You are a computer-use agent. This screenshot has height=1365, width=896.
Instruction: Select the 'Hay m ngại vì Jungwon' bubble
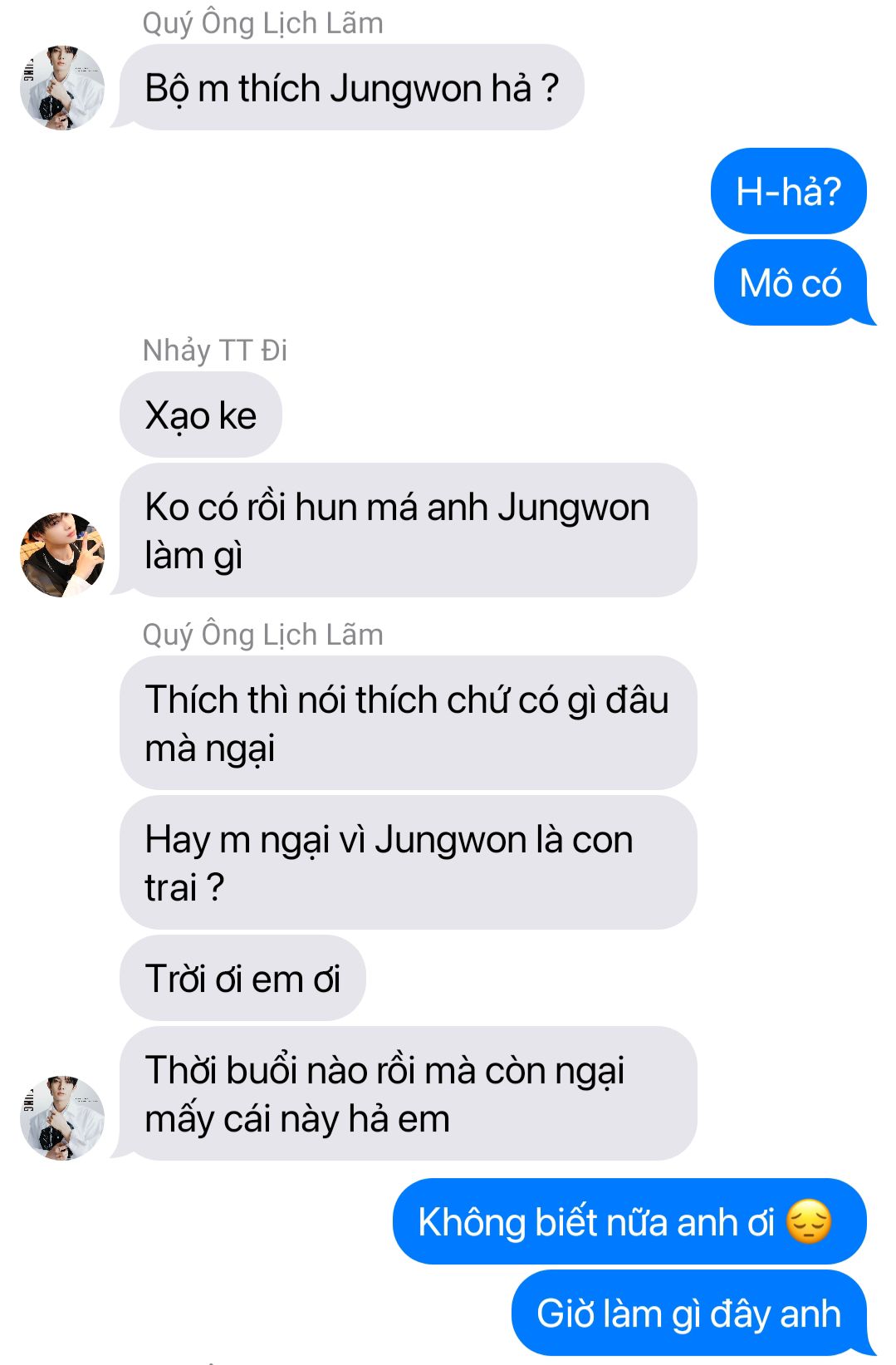pyautogui.click(x=409, y=862)
